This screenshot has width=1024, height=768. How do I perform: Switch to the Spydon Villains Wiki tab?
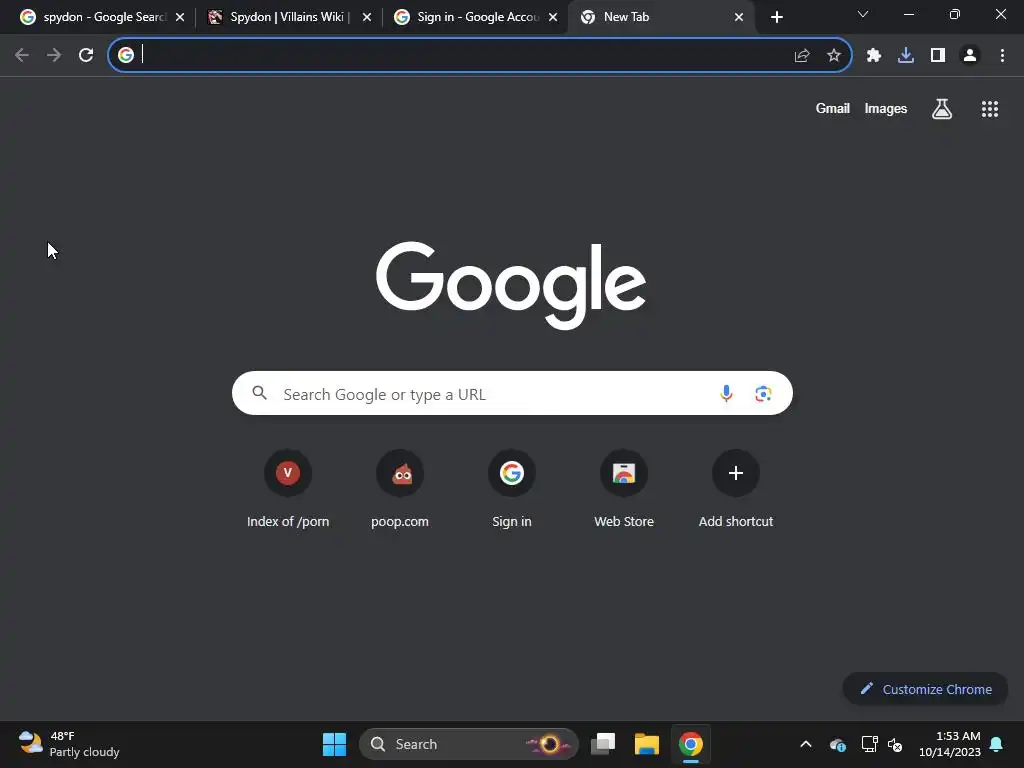(281, 17)
